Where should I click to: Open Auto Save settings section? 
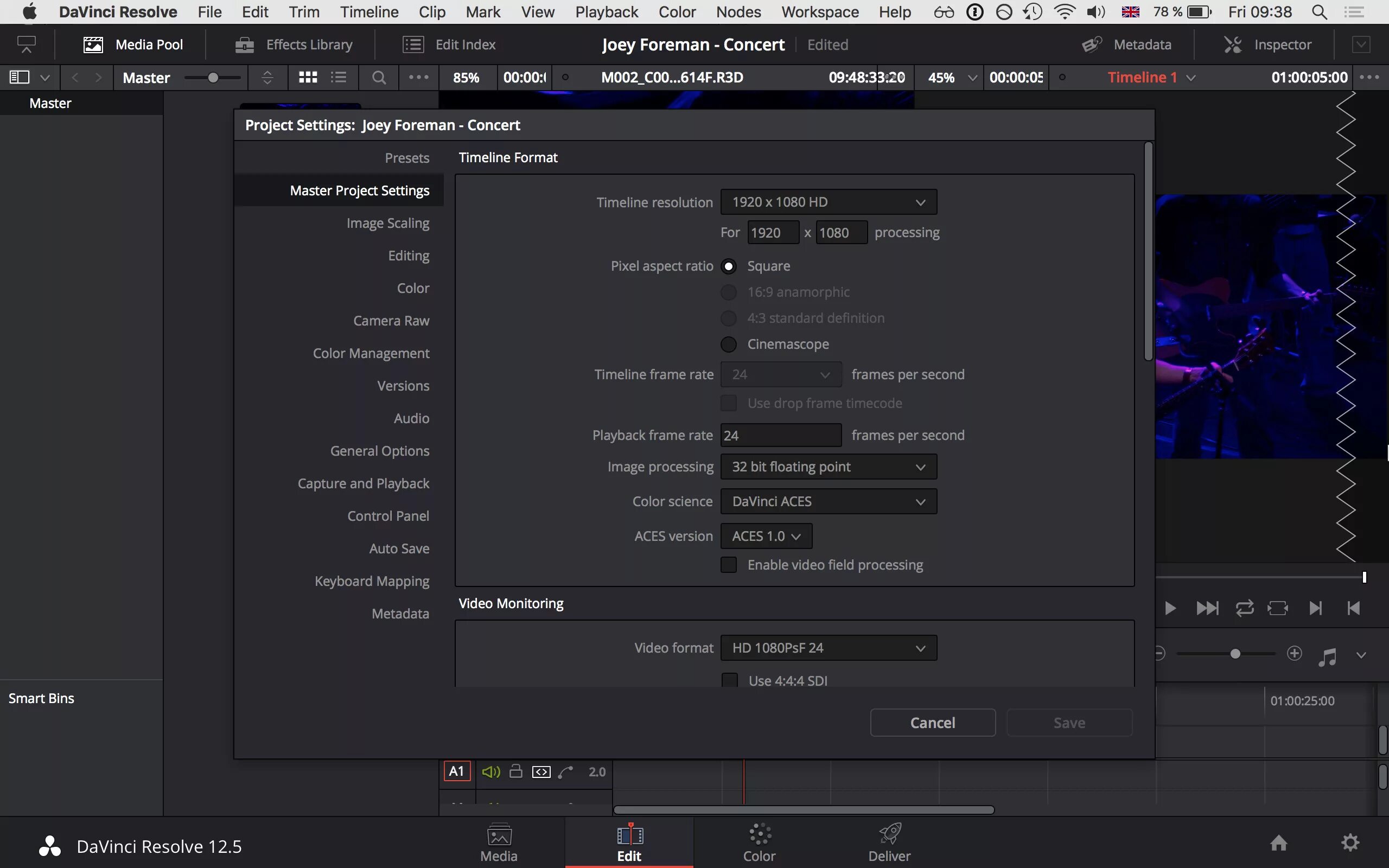399,549
